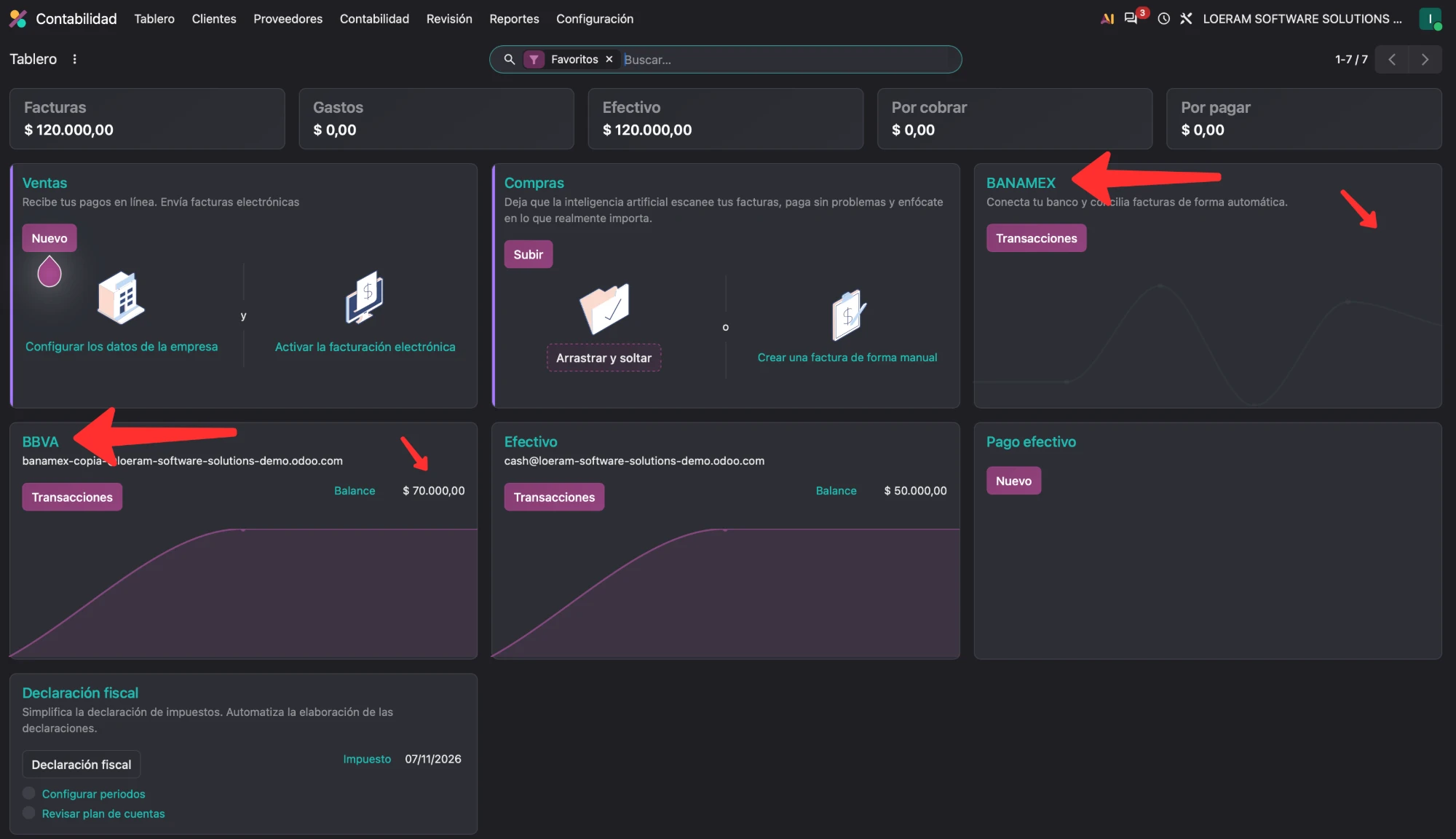This screenshot has height=839, width=1456.
Task: Open the Revisión menu
Action: (x=449, y=19)
